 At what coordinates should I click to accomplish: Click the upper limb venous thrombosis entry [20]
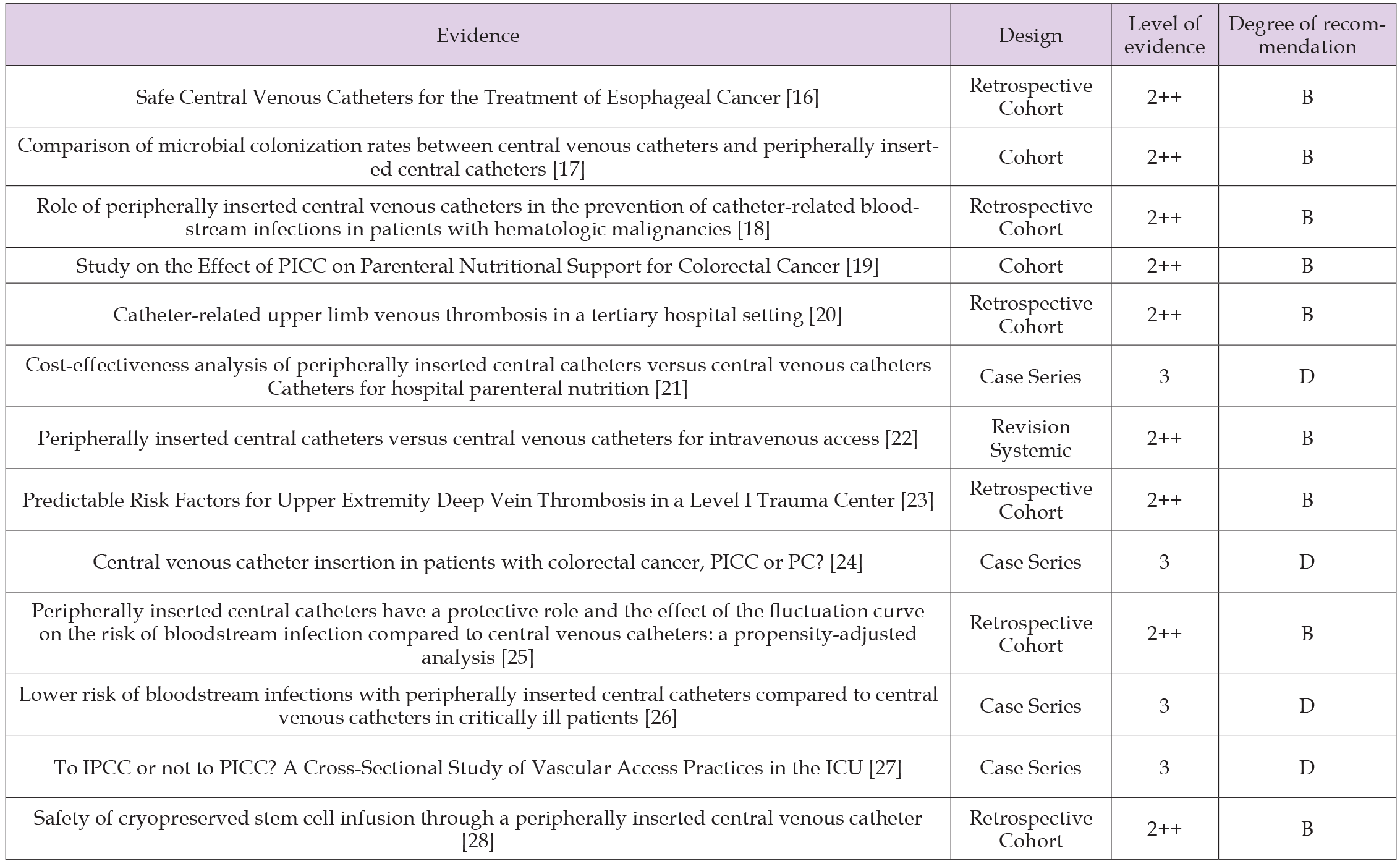(477, 315)
